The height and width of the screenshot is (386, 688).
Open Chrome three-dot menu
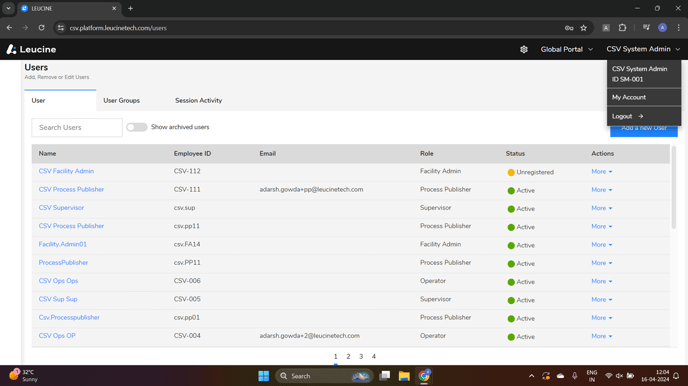click(678, 28)
